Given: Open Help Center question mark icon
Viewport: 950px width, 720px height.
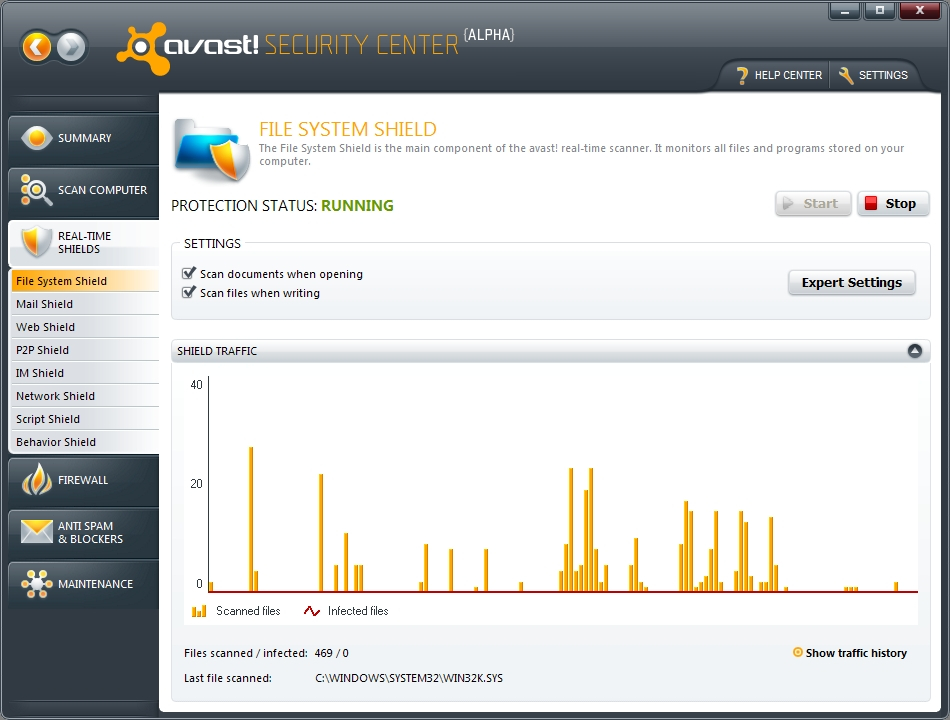Looking at the screenshot, I should coord(742,76).
